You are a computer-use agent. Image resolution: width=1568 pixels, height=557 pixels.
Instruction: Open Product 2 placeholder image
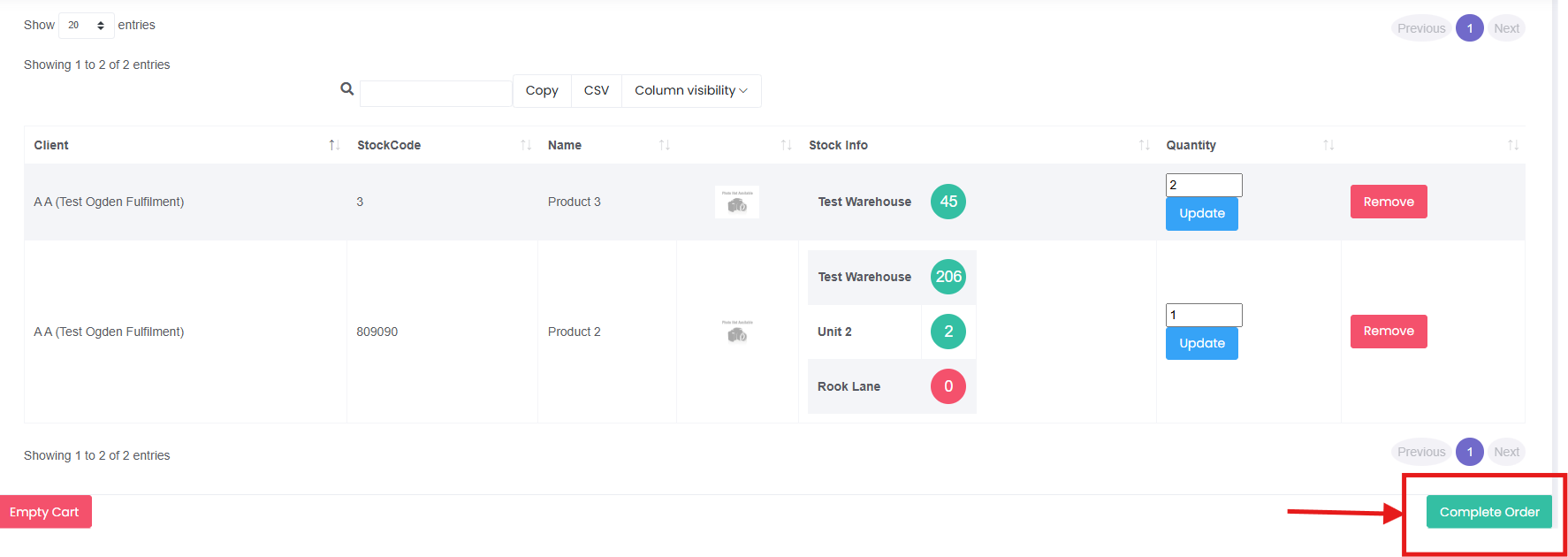[737, 332]
